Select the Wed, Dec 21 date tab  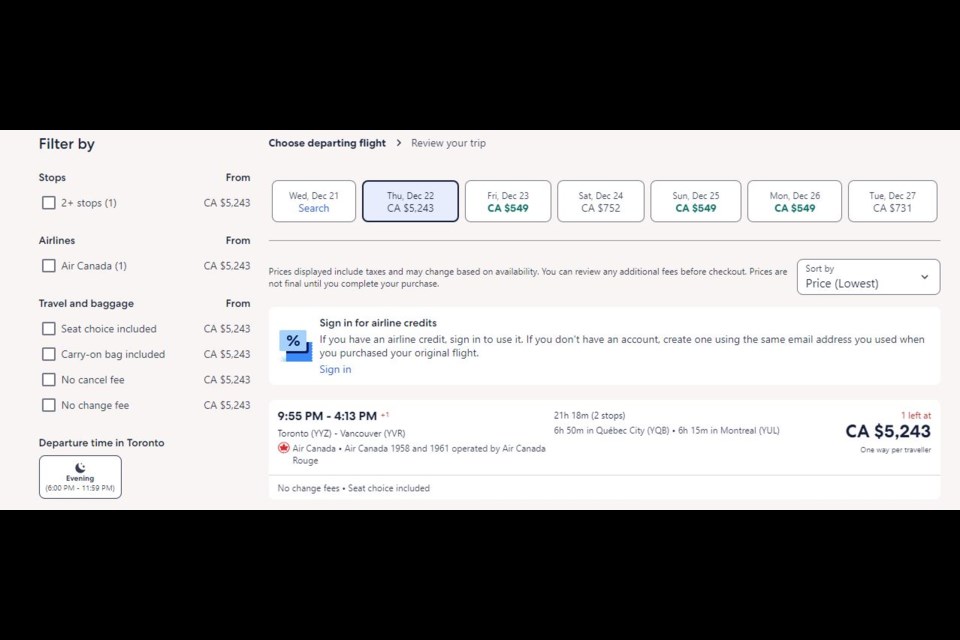click(313, 201)
